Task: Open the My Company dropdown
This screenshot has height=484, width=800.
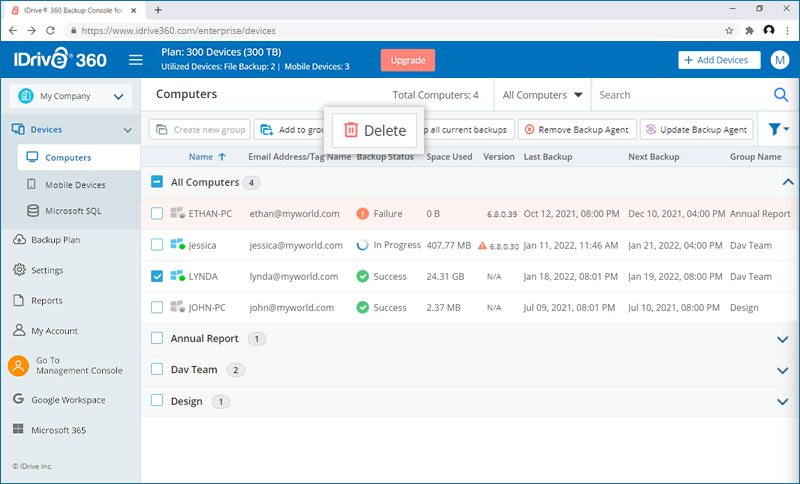Action: click(x=70, y=96)
